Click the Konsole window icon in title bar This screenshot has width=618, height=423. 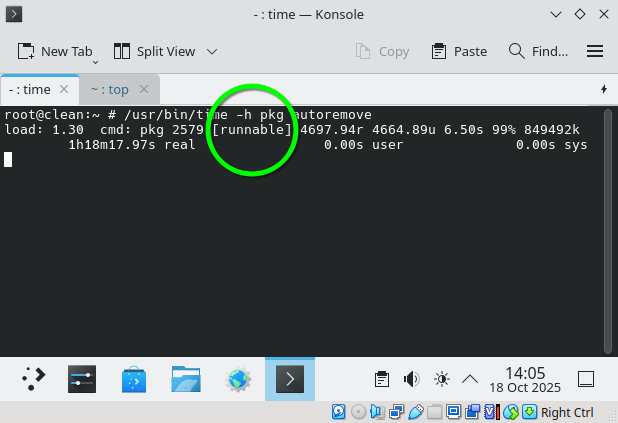[15, 15]
